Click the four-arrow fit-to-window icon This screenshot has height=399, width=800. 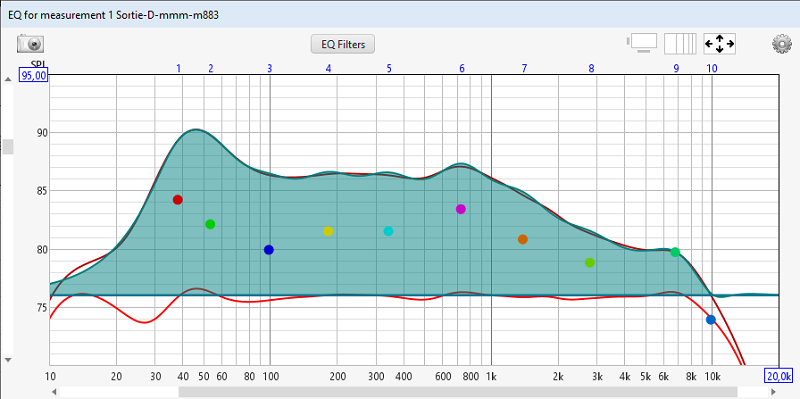pos(719,44)
